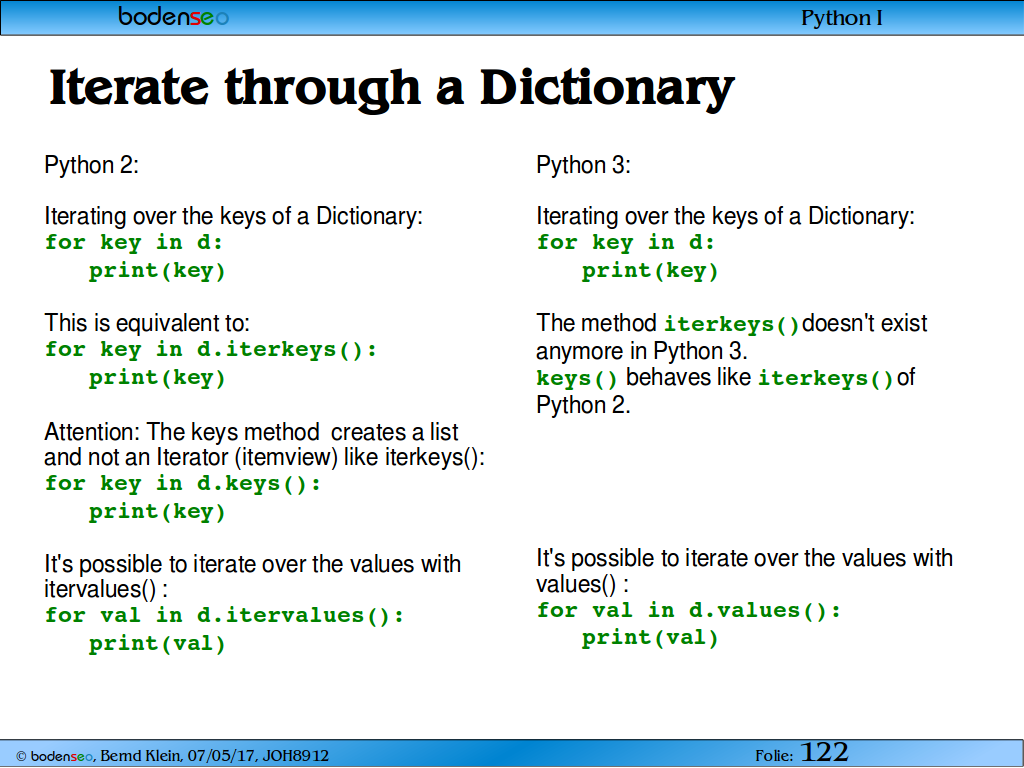The image size is (1024, 768).
Task: Click "and not an Iterator (itemview) like iterkeys():"
Action: [264, 457]
